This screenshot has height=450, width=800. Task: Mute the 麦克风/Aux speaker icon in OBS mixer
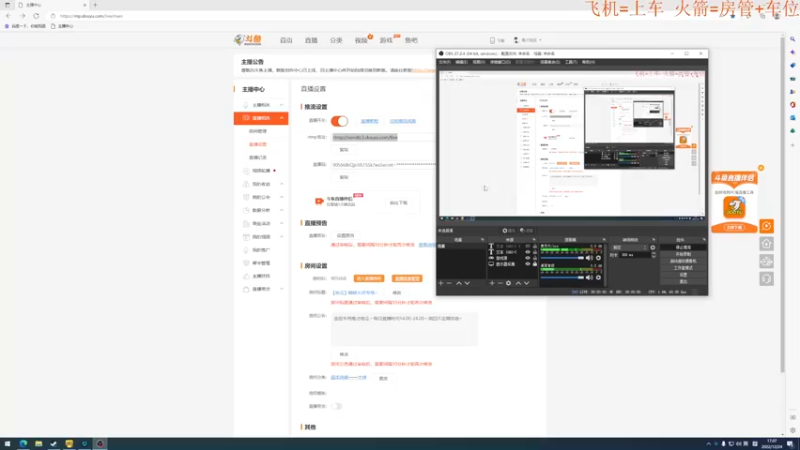589,258
